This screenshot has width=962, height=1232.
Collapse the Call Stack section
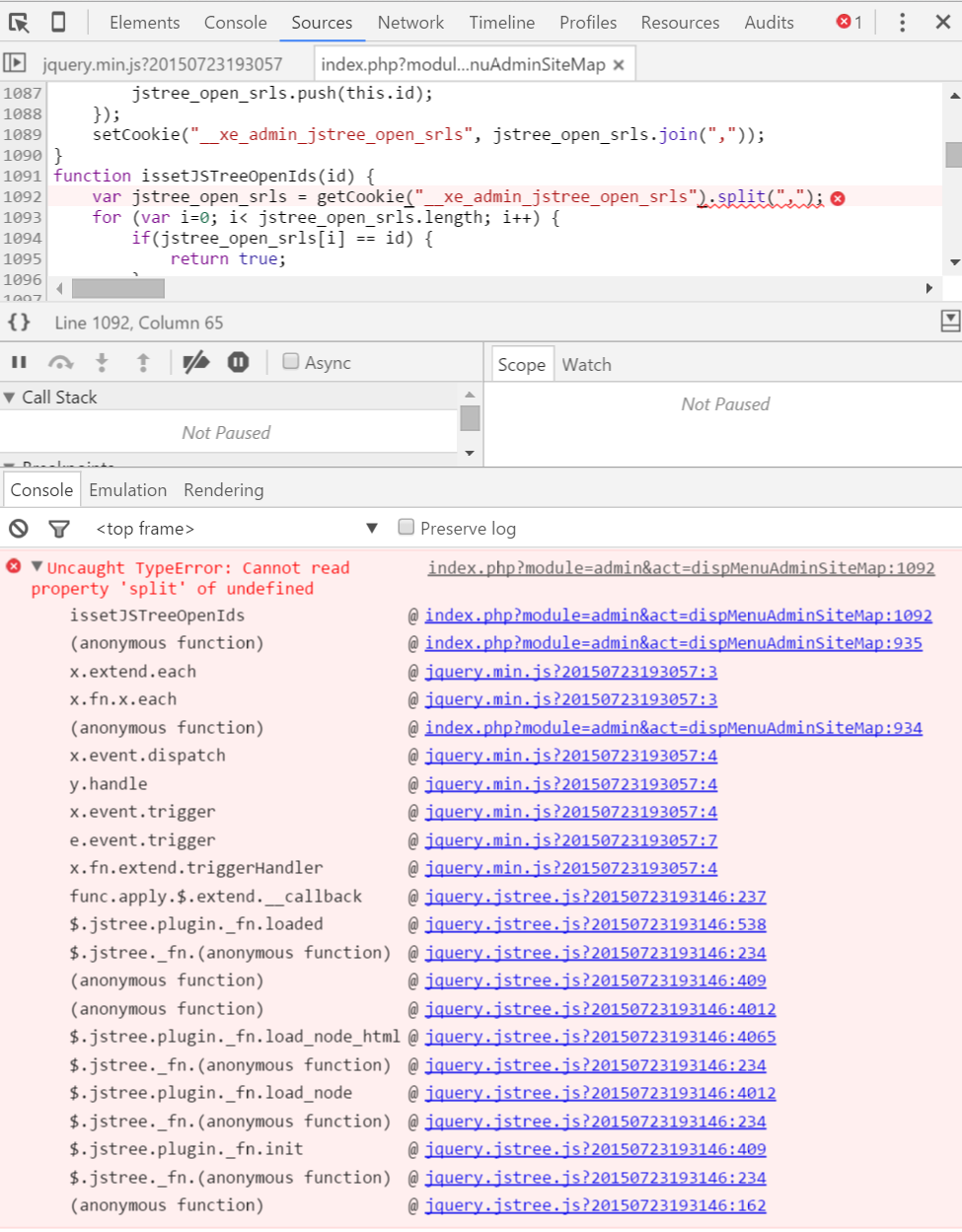point(10,398)
